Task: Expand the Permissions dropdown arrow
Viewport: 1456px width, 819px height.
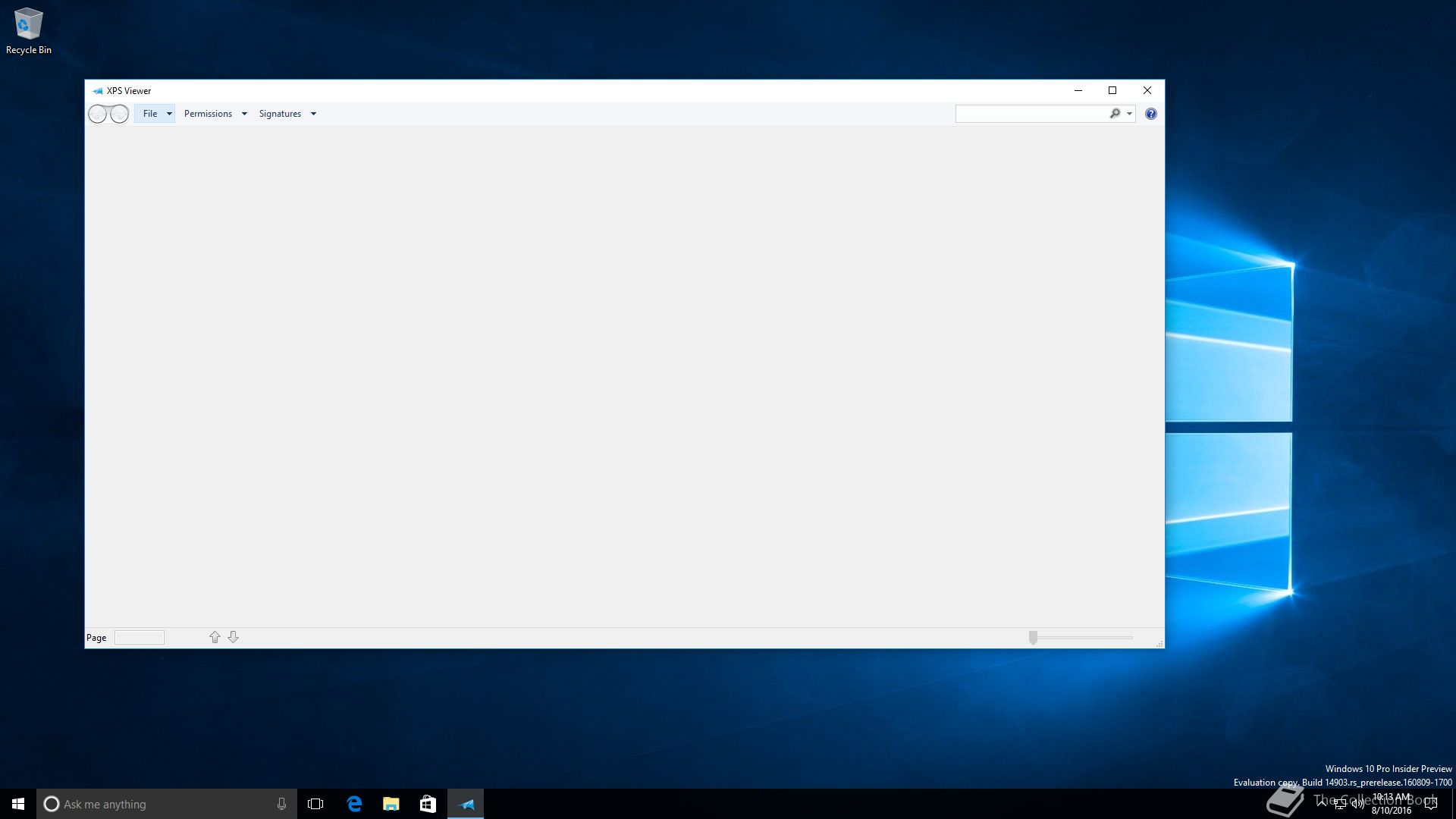Action: (x=244, y=114)
